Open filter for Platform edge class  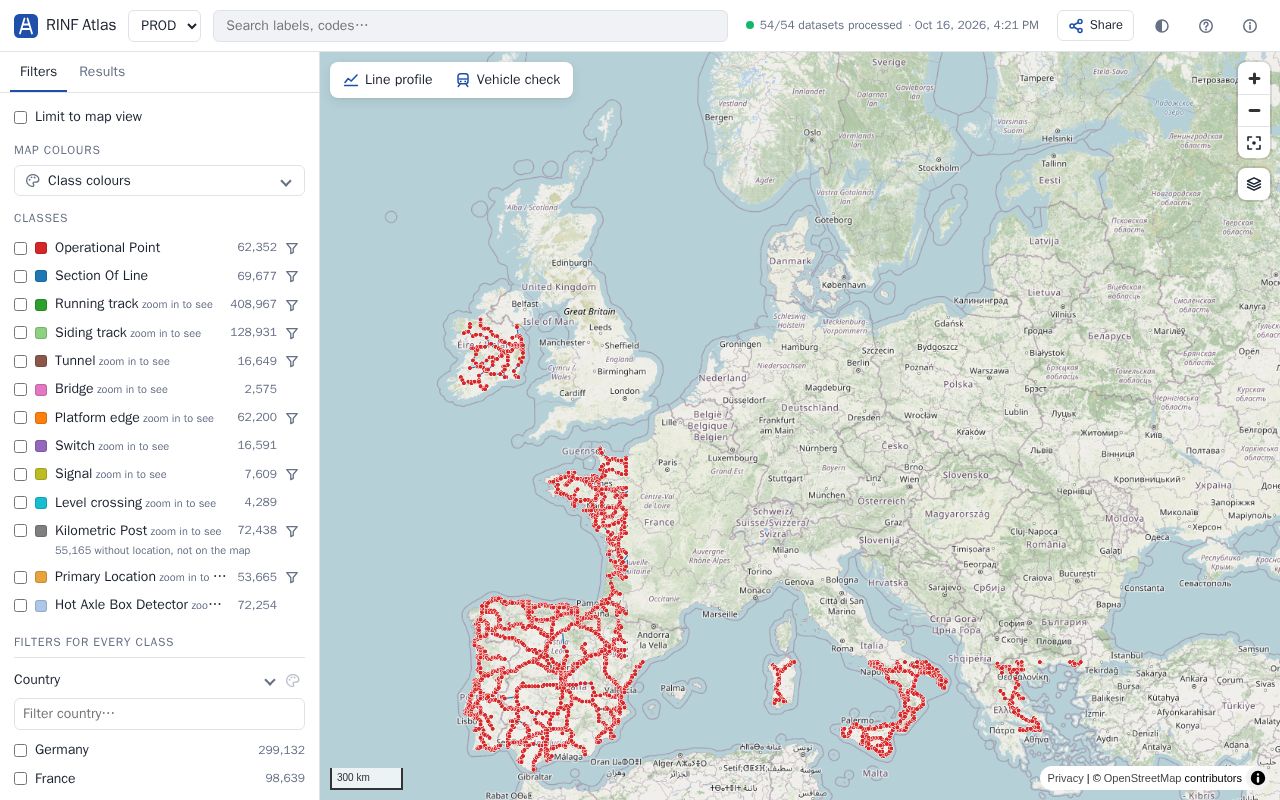pos(292,418)
